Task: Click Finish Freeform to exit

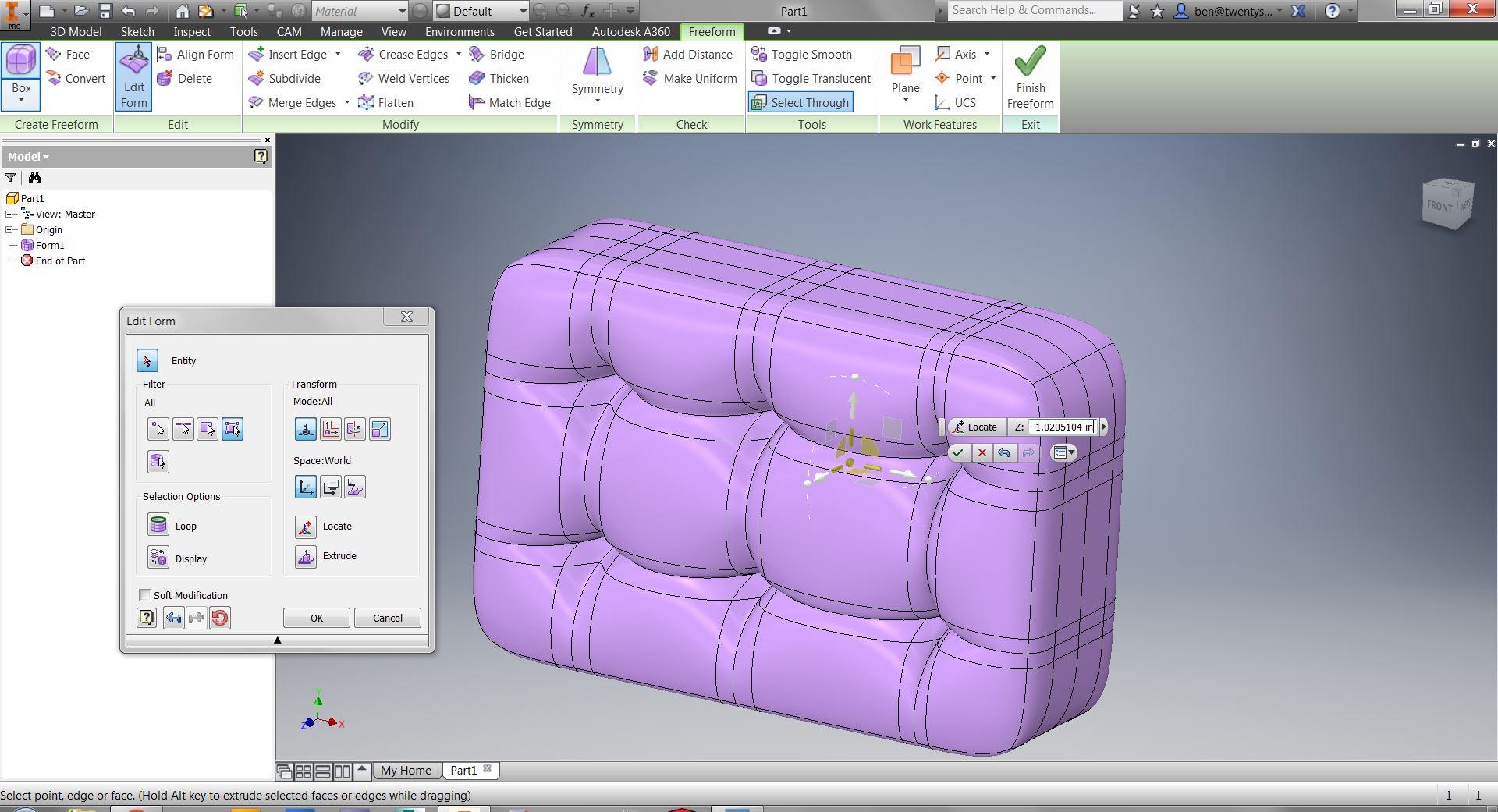Action: [x=1030, y=76]
